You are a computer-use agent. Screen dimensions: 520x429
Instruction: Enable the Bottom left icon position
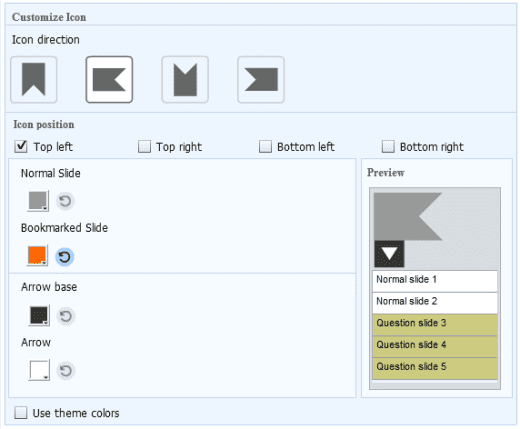265,146
